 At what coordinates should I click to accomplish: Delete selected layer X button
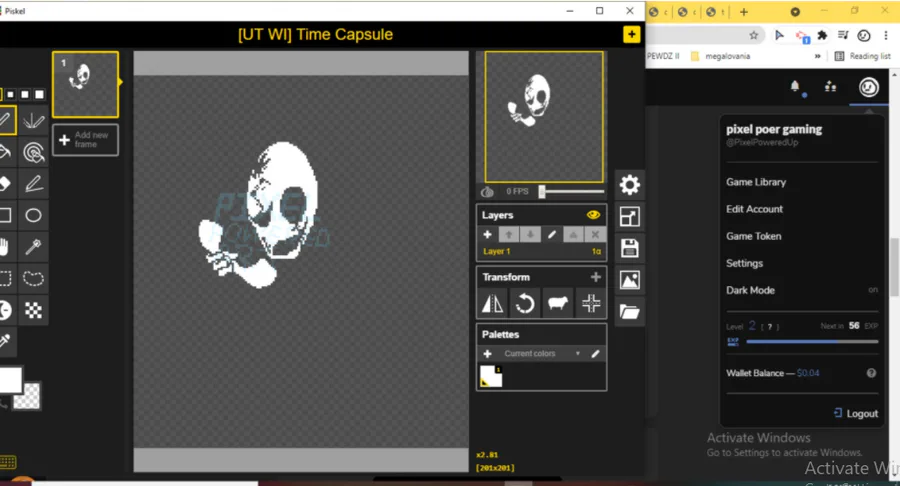tap(595, 234)
